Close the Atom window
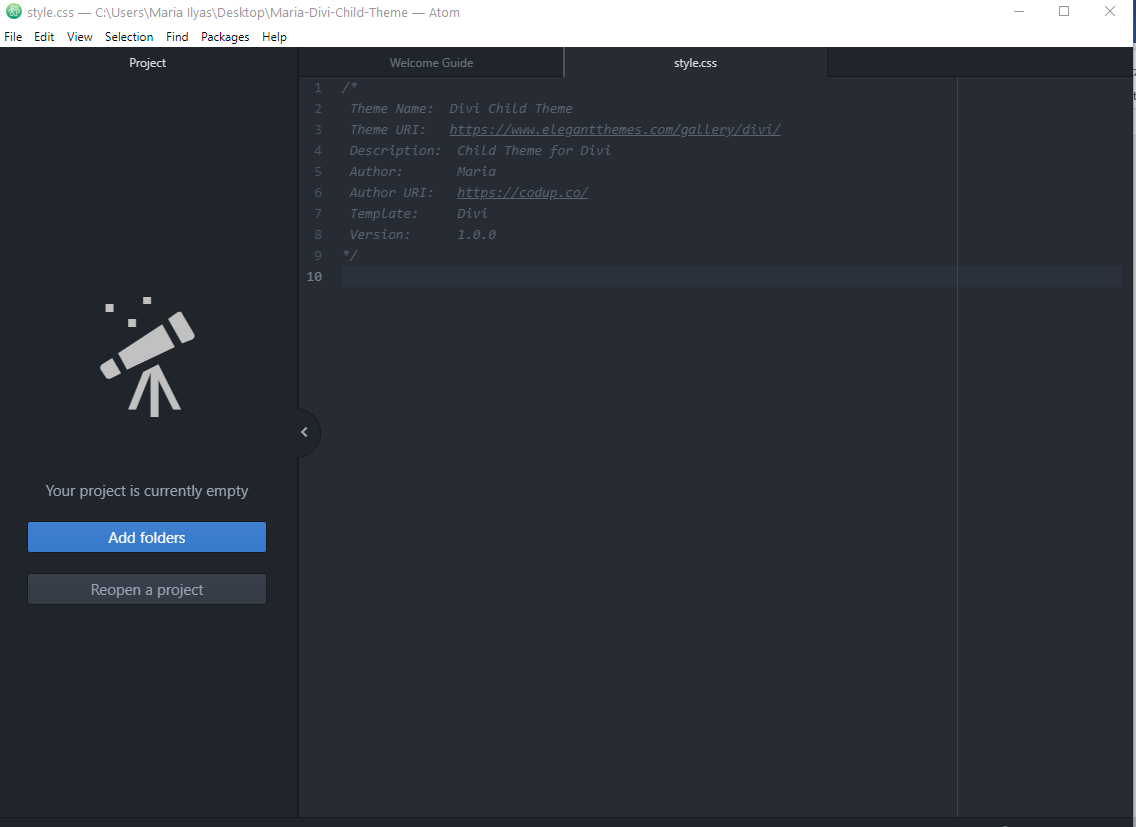1136x827 pixels. (x=1110, y=12)
